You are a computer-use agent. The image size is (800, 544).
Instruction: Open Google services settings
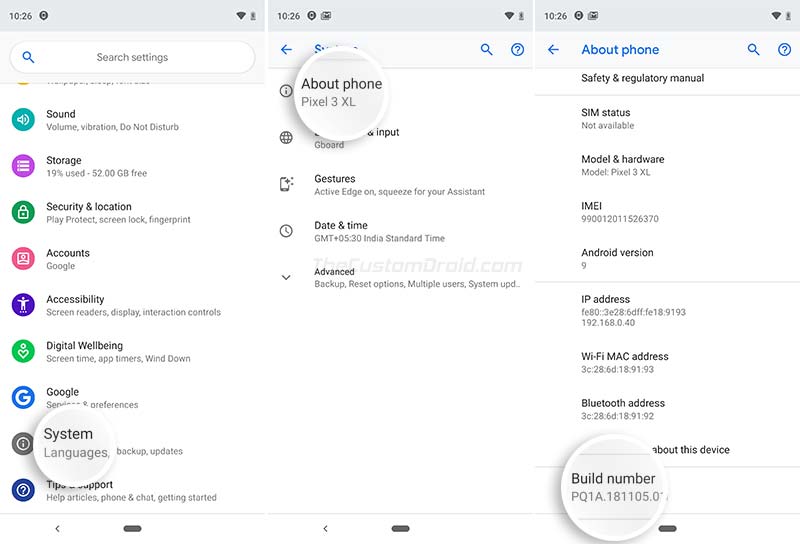132,398
